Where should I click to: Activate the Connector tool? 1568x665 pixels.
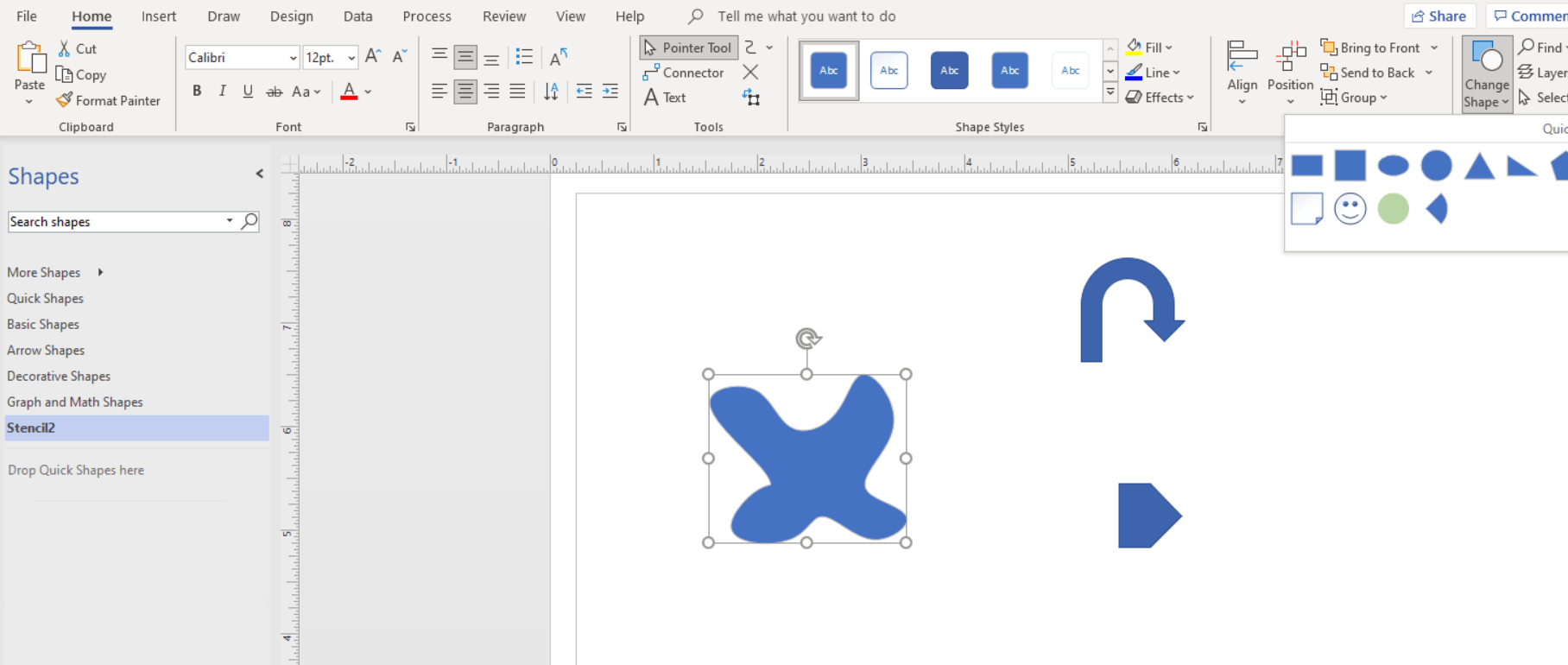pyautogui.click(x=684, y=73)
